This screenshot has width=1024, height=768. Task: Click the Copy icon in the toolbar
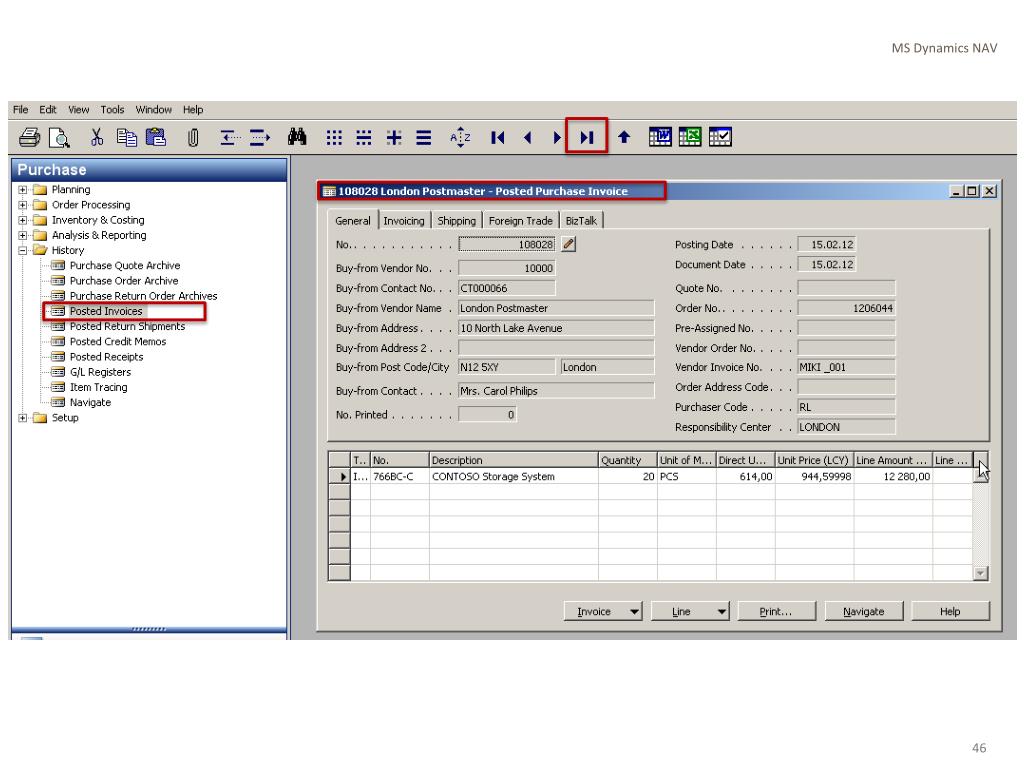pos(127,137)
